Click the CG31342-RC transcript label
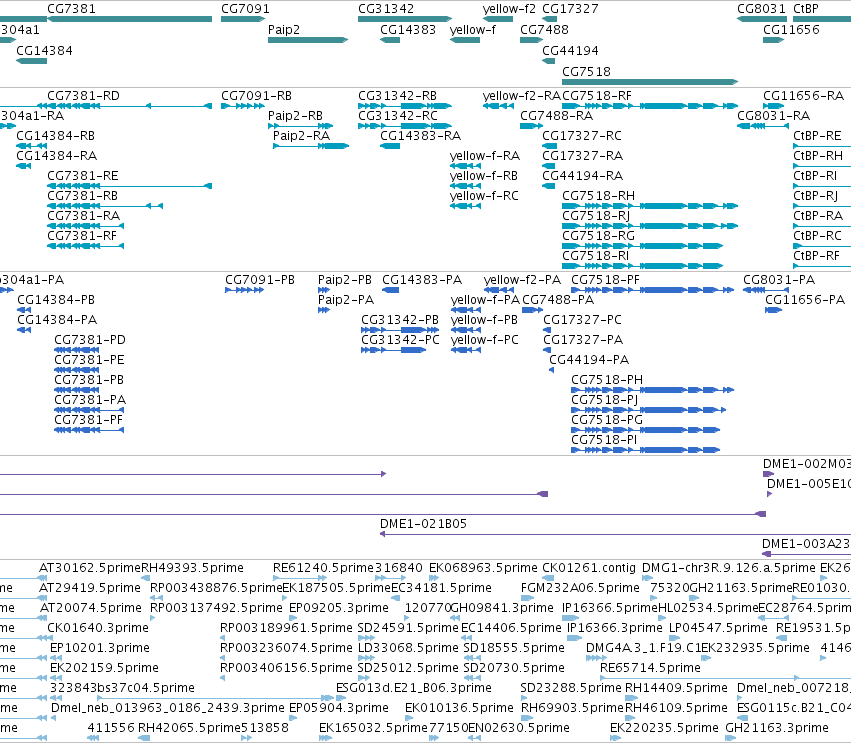The height and width of the screenshot is (743, 851). click(x=398, y=116)
